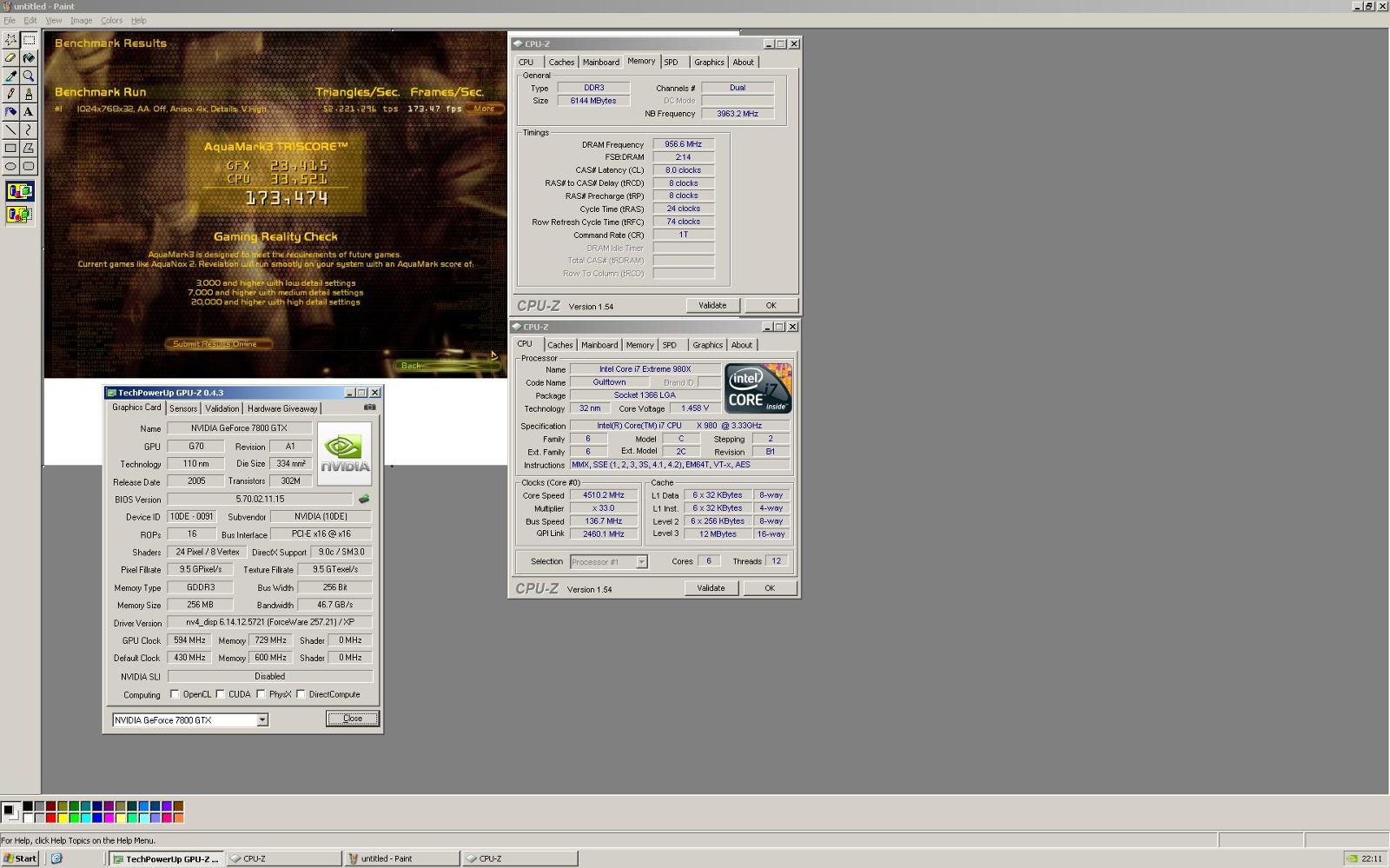This screenshot has width=1390, height=868.
Task: Click the BIOS Version field in GPU-Z
Action: pos(260,499)
